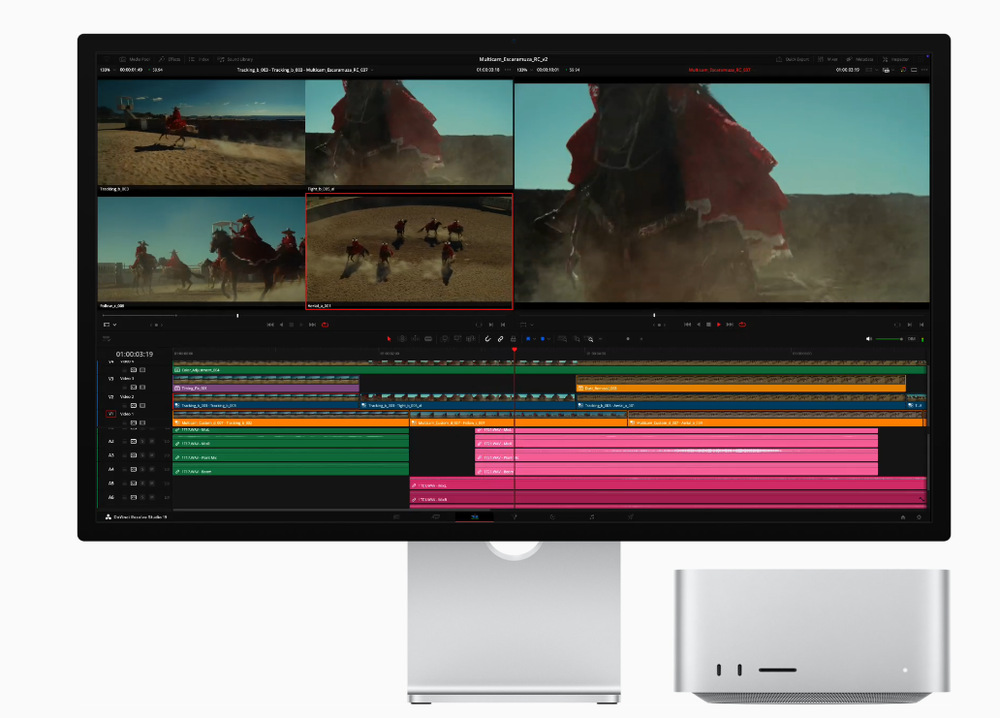The height and width of the screenshot is (718, 1000).
Task: Adjust the volume slider above the timeline
Action: (x=890, y=339)
